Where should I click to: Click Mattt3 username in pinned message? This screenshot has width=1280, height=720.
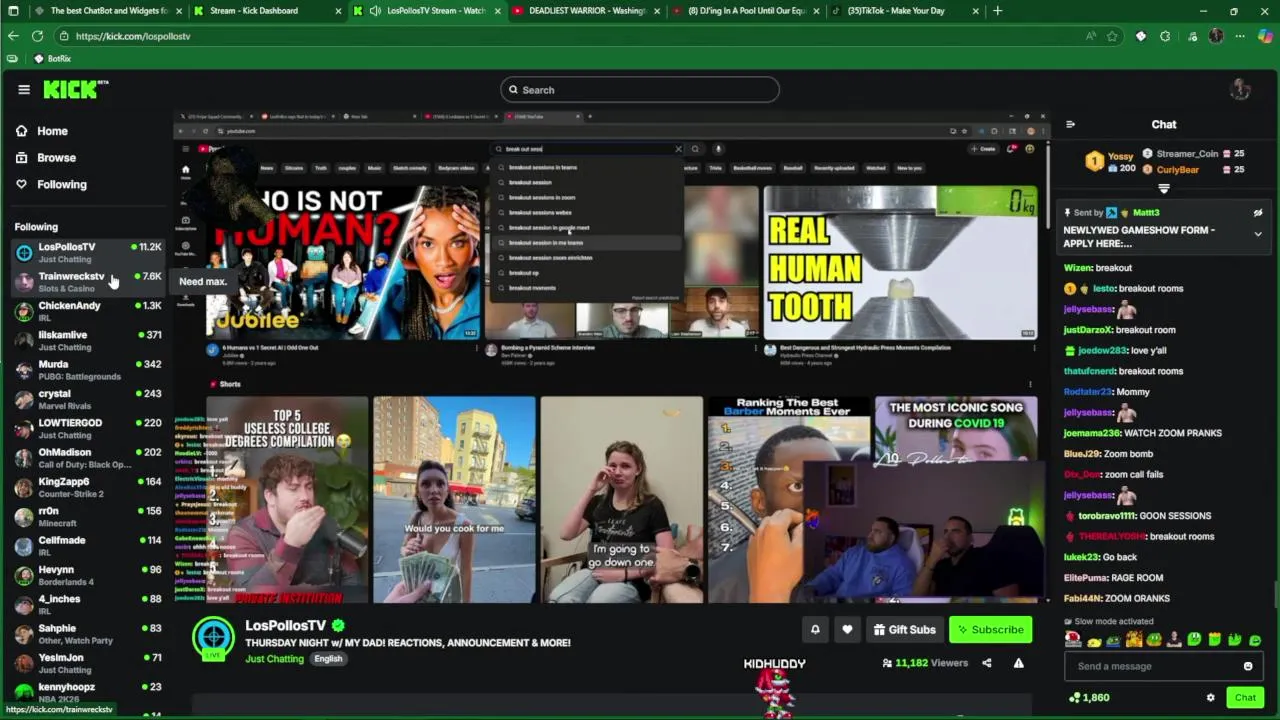1146,213
